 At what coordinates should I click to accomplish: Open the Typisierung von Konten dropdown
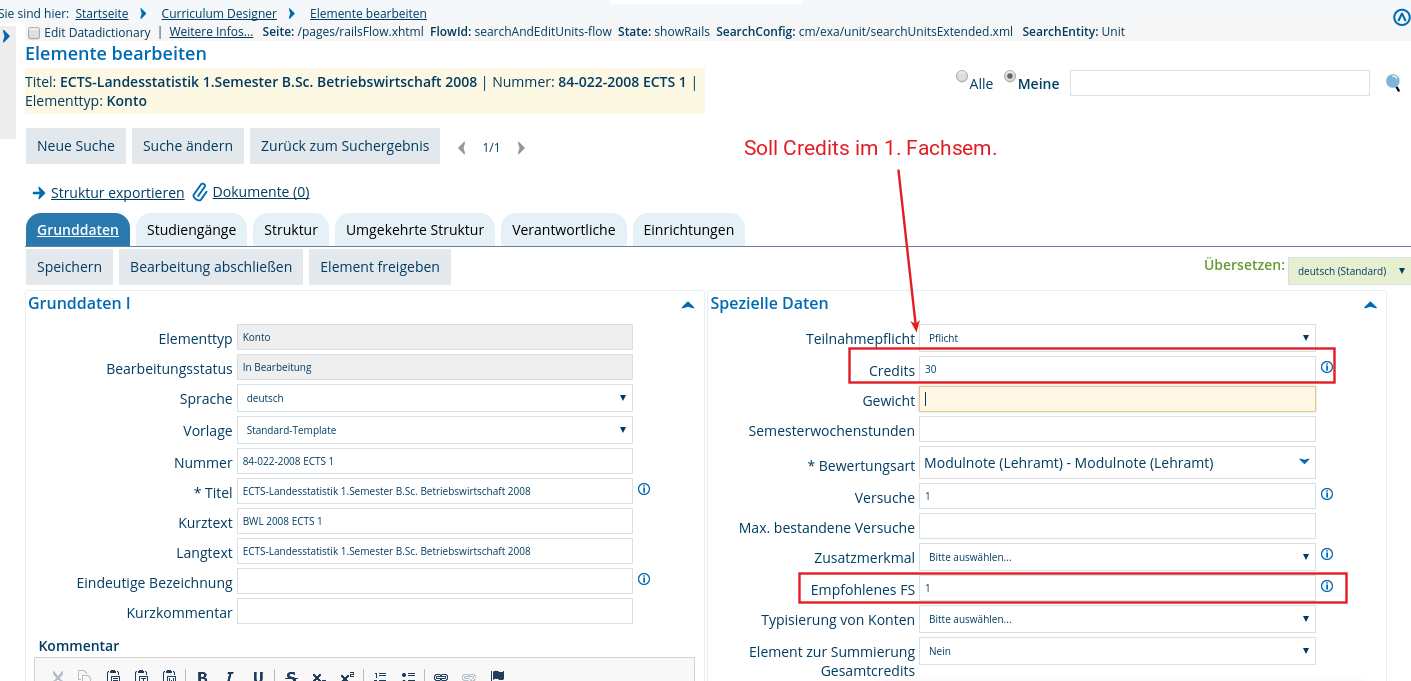(x=1117, y=619)
